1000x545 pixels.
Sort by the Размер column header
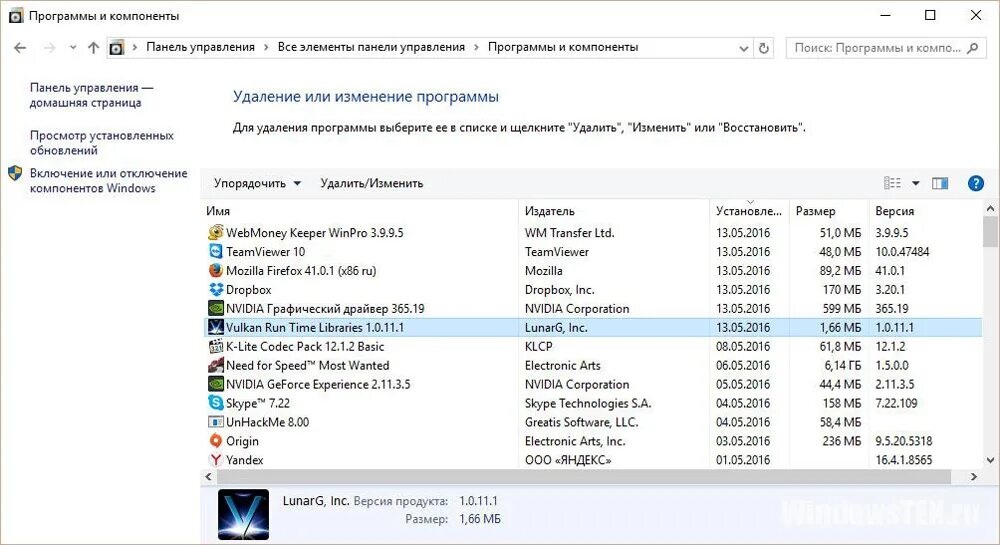coord(828,211)
